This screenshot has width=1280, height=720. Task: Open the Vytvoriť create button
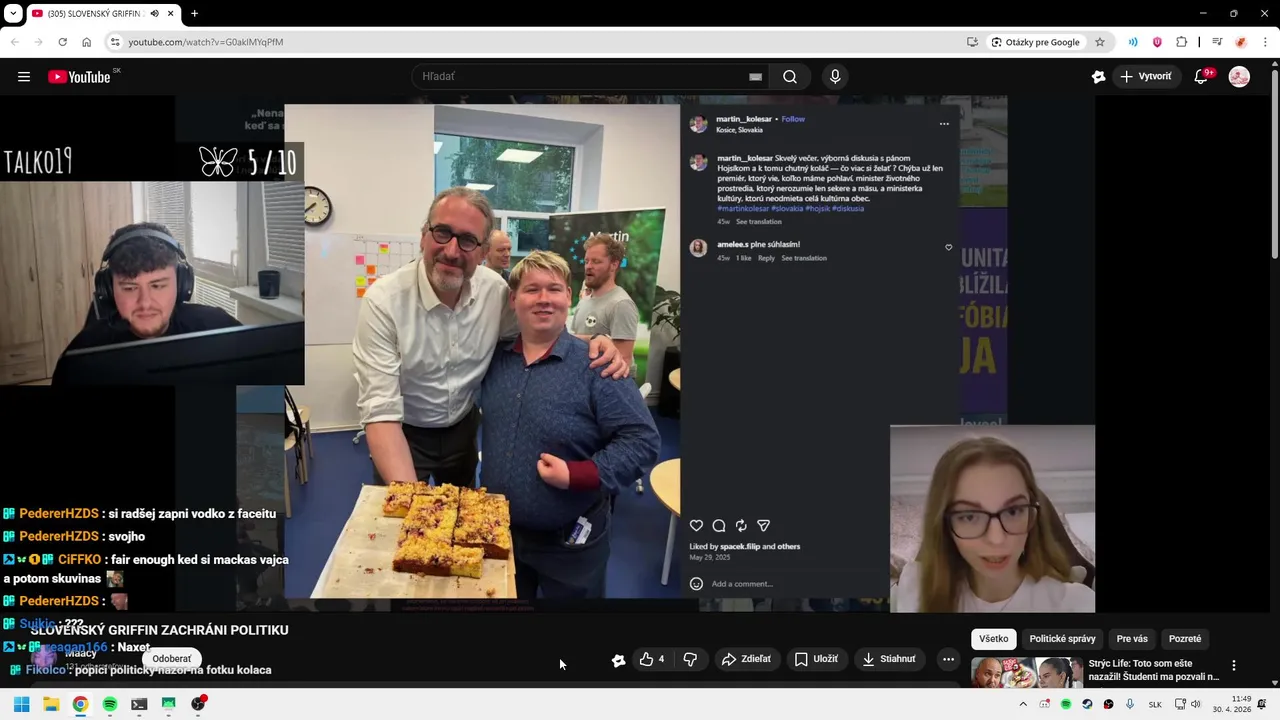(1146, 77)
